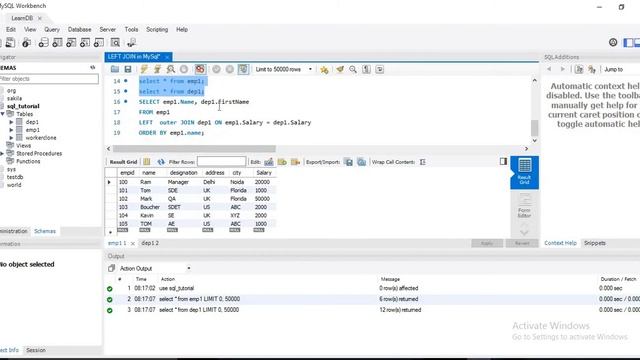Beautify query with the broom icon
The height and width of the screenshot is (360, 640).
pyautogui.click(x=340, y=69)
